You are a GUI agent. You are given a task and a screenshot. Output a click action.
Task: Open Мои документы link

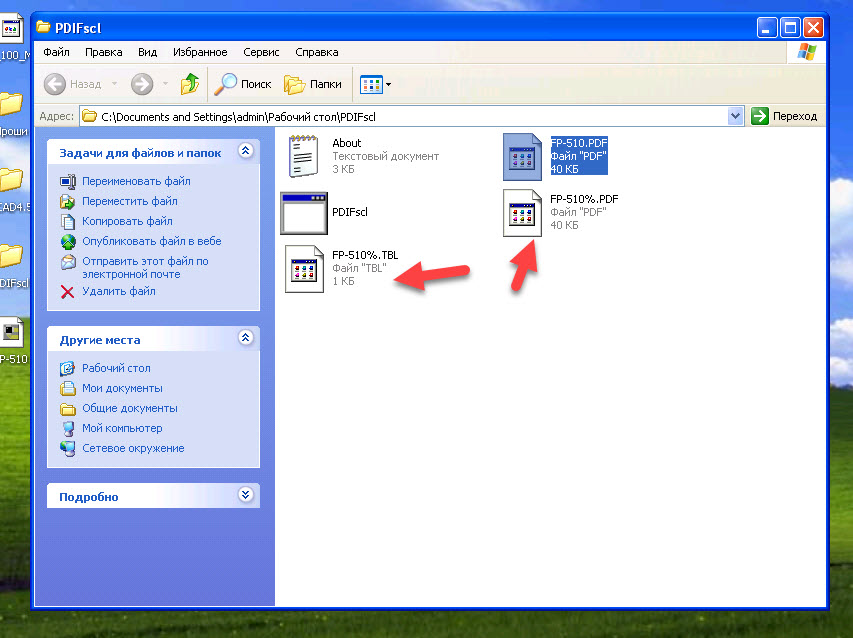click(x=122, y=388)
